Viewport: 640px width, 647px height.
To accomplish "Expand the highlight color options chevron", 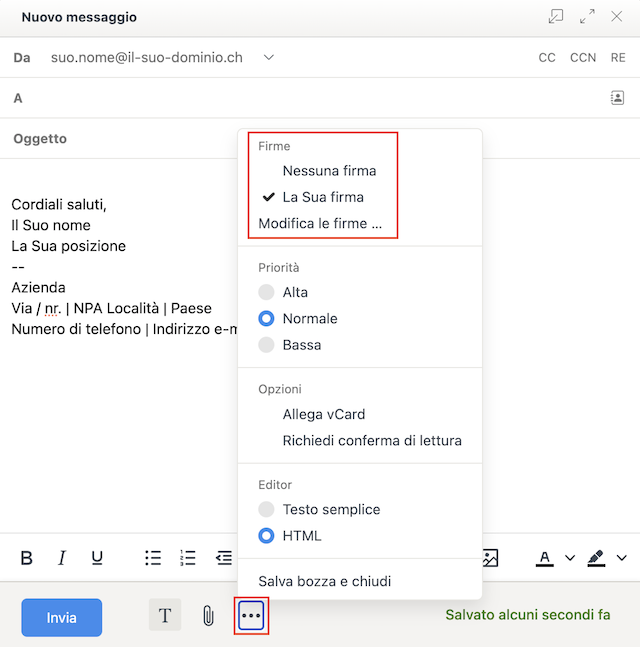I will (621, 558).
